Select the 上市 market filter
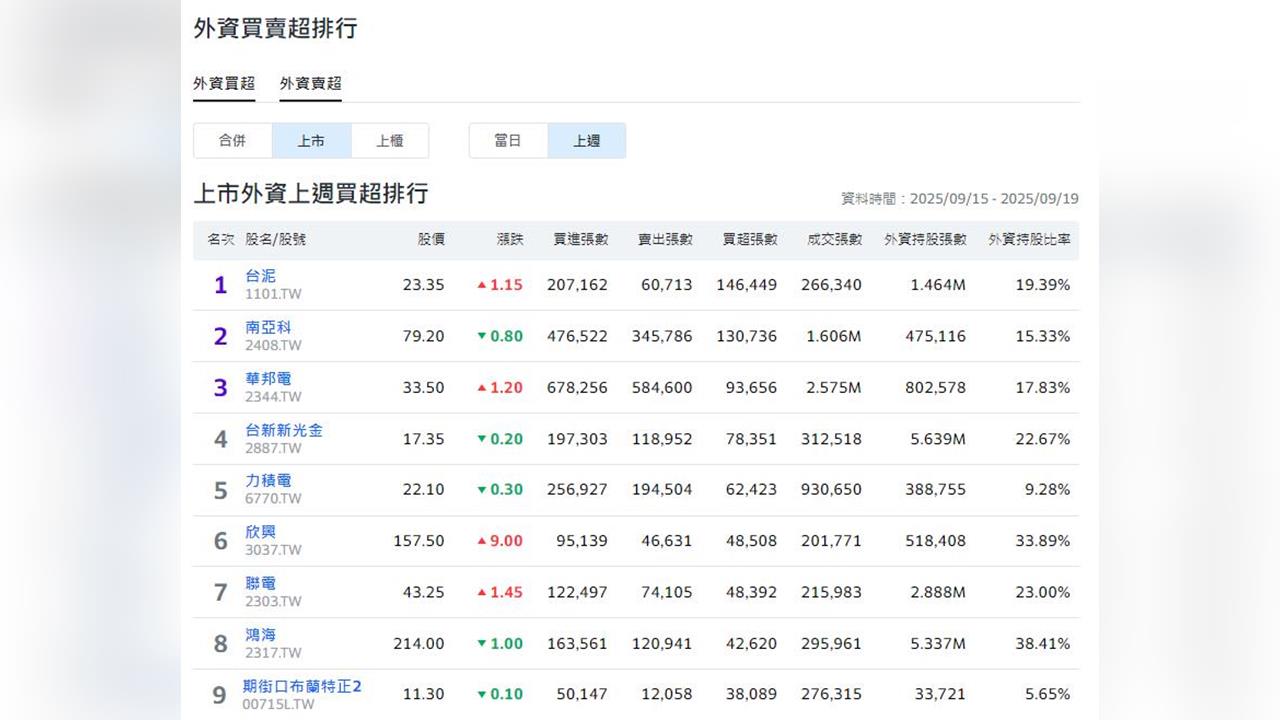The height and width of the screenshot is (720, 1280). 311,141
